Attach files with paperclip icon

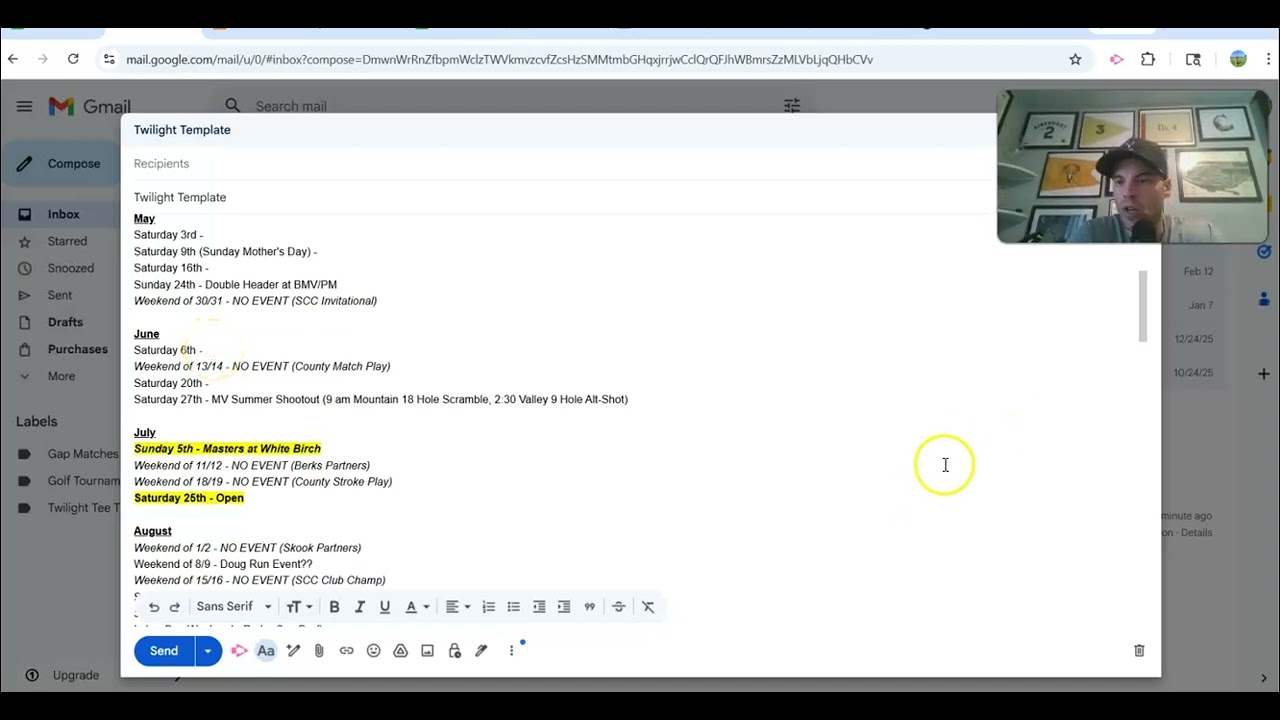pyautogui.click(x=319, y=651)
